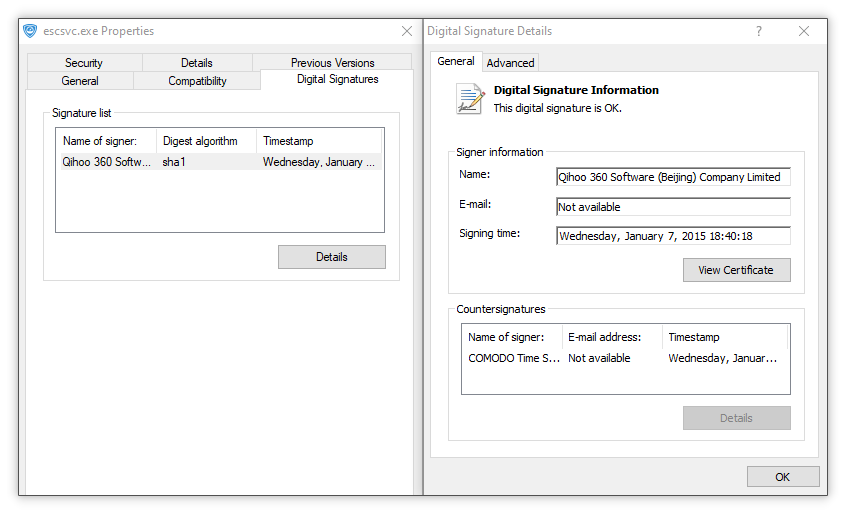Click the View Certificate button

point(736,270)
